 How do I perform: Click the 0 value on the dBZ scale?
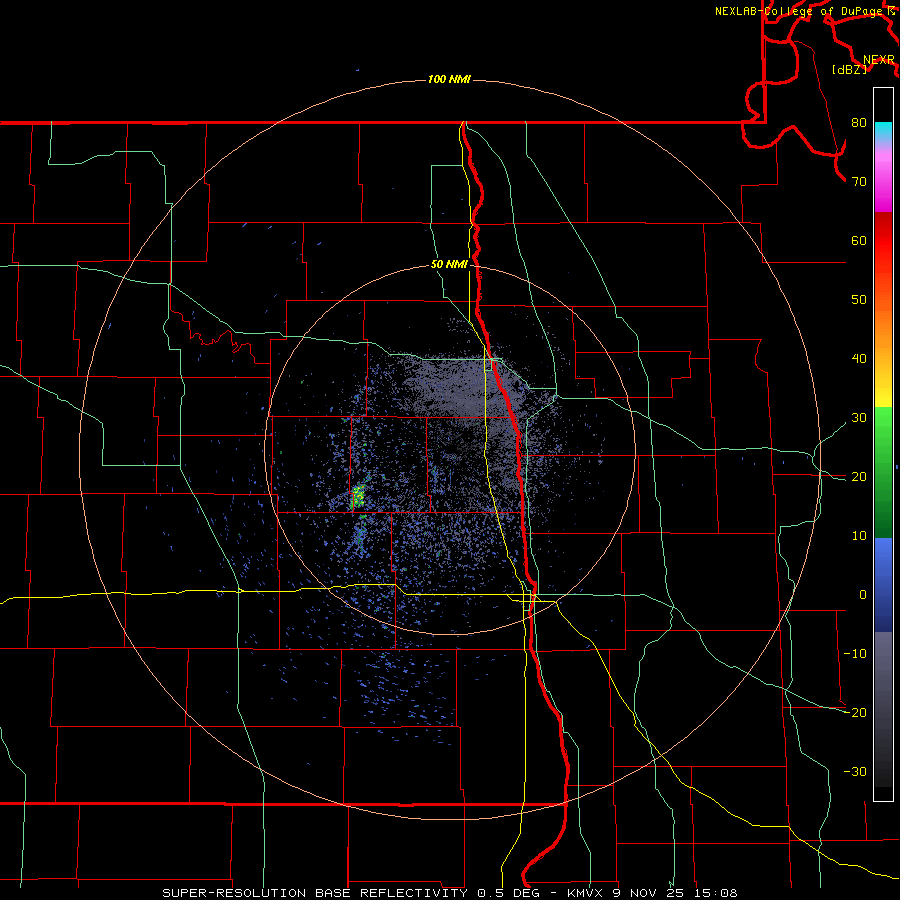(x=863, y=595)
